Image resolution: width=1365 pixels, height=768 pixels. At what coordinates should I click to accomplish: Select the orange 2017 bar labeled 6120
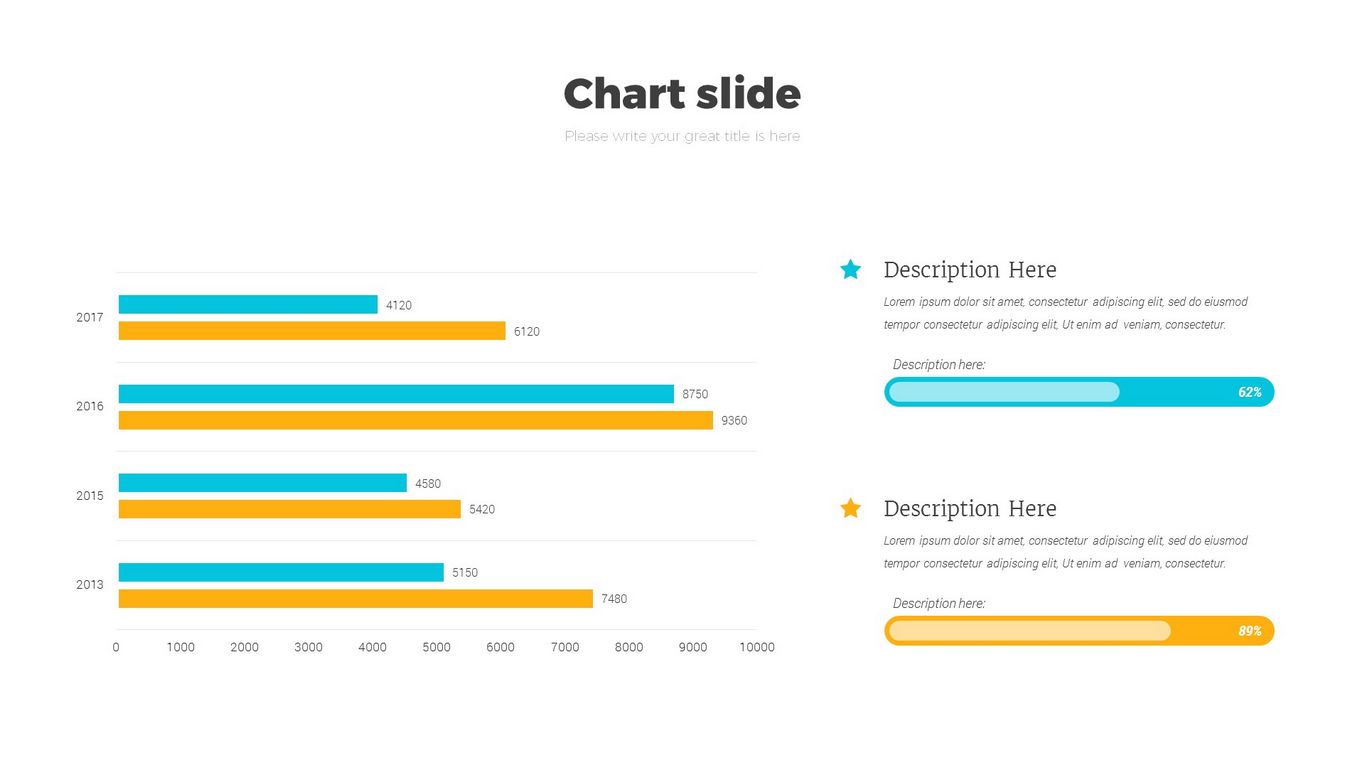point(312,331)
